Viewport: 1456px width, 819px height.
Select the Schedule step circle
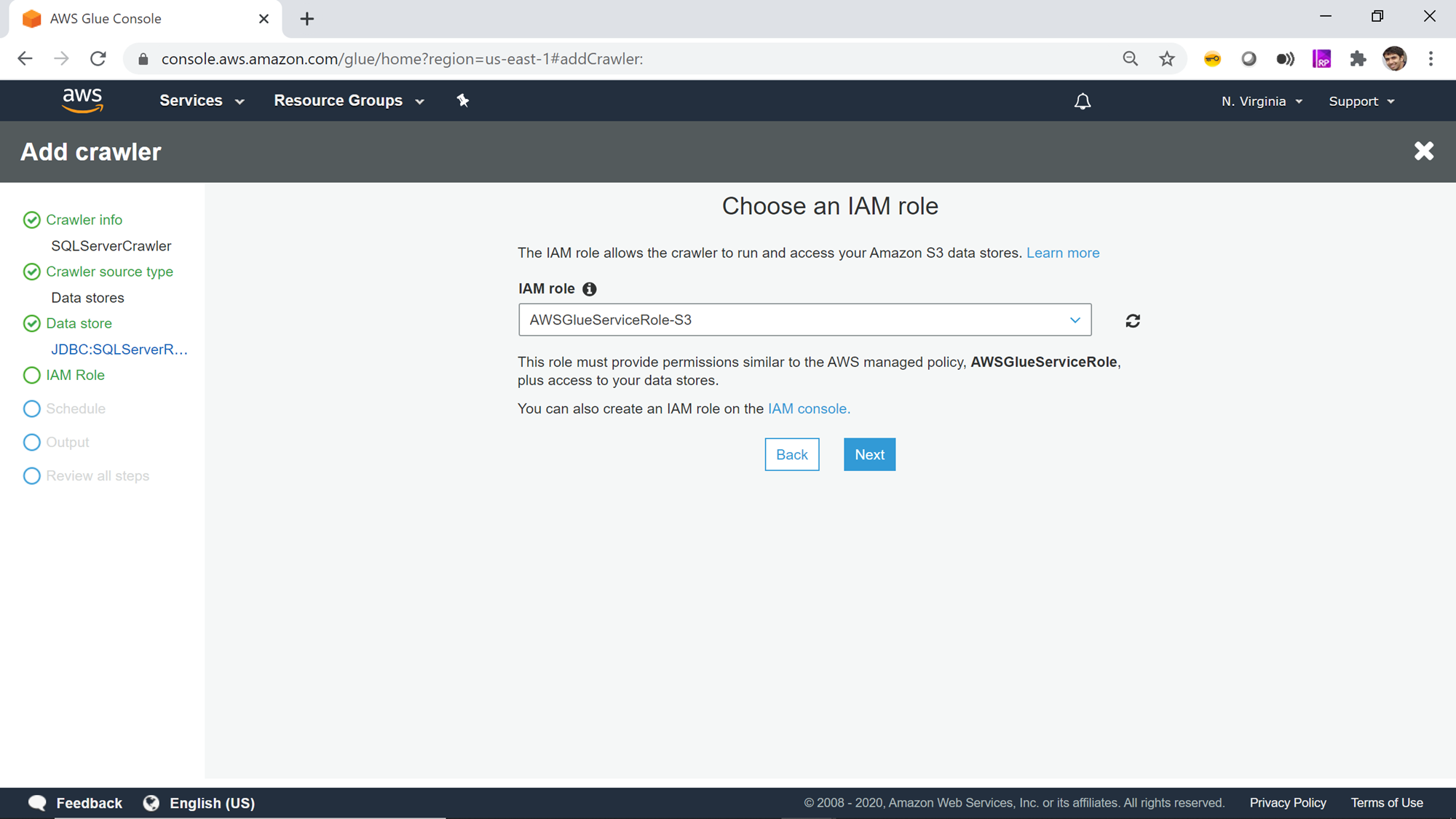coord(32,409)
